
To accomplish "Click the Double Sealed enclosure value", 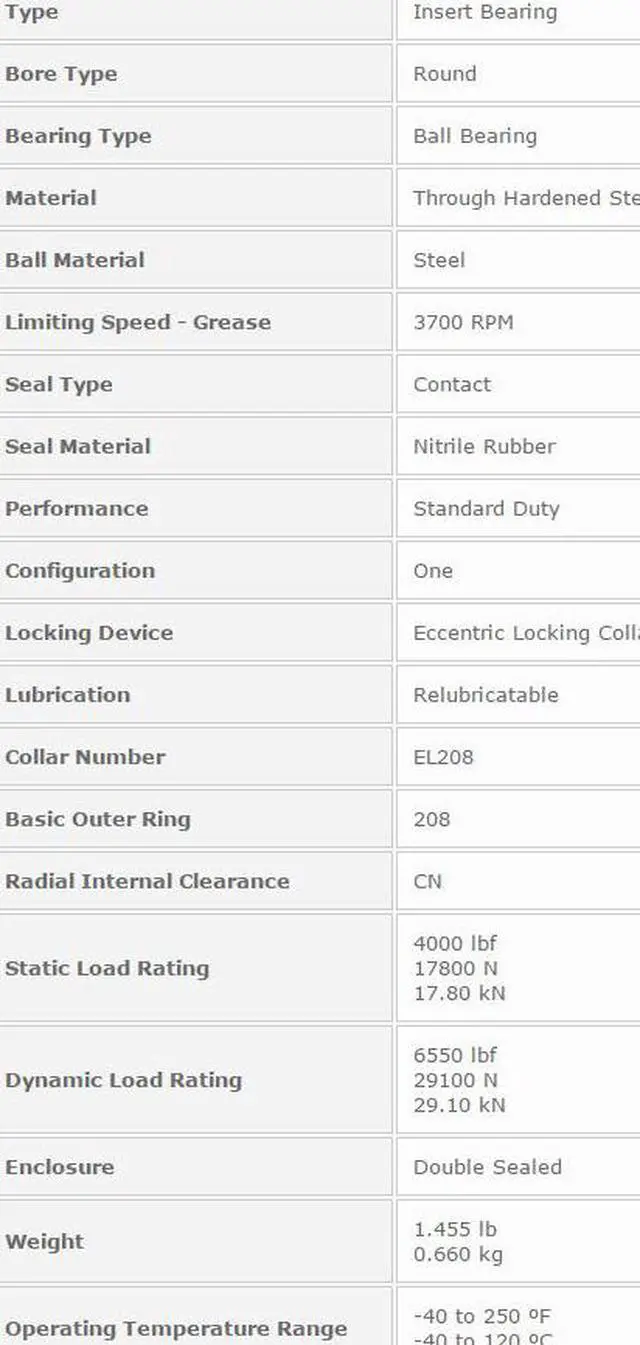I will [487, 1167].
